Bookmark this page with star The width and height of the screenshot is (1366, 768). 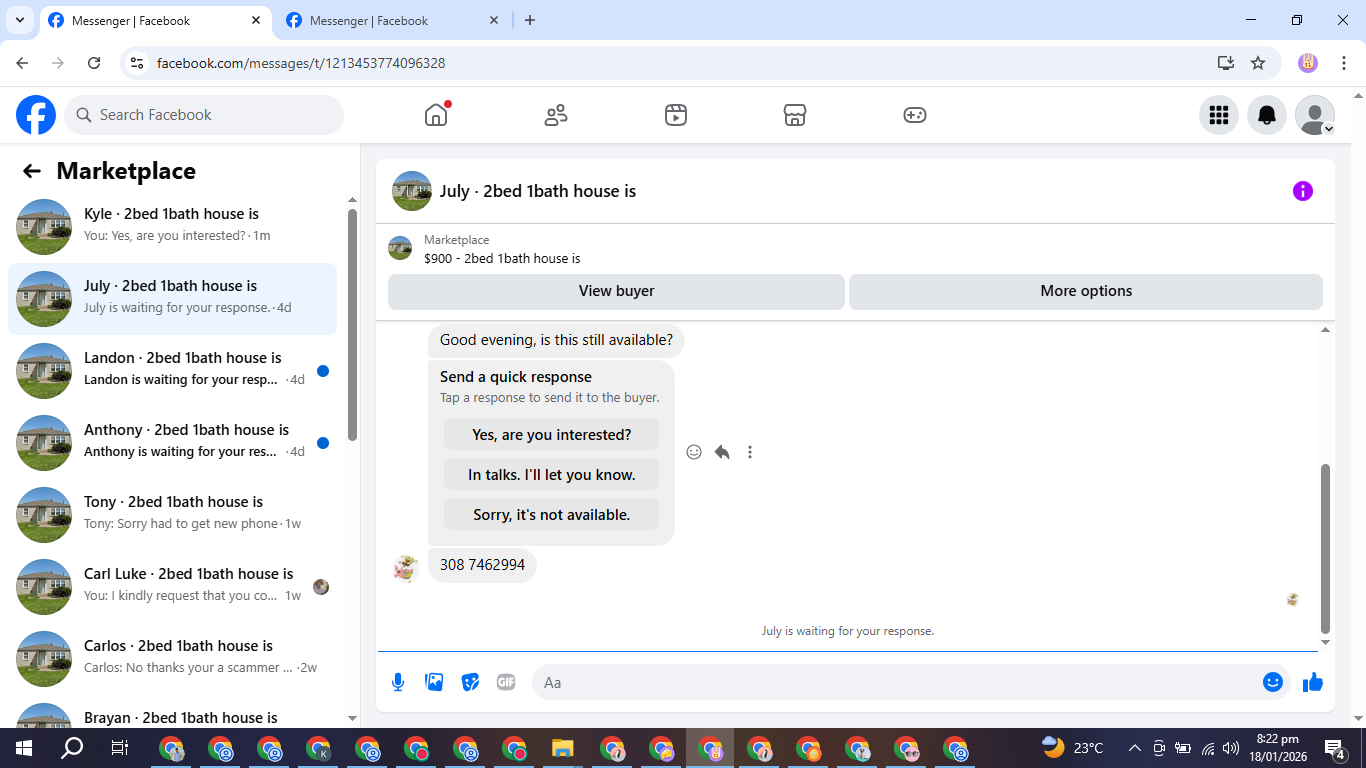click(x=1258, y=63)
